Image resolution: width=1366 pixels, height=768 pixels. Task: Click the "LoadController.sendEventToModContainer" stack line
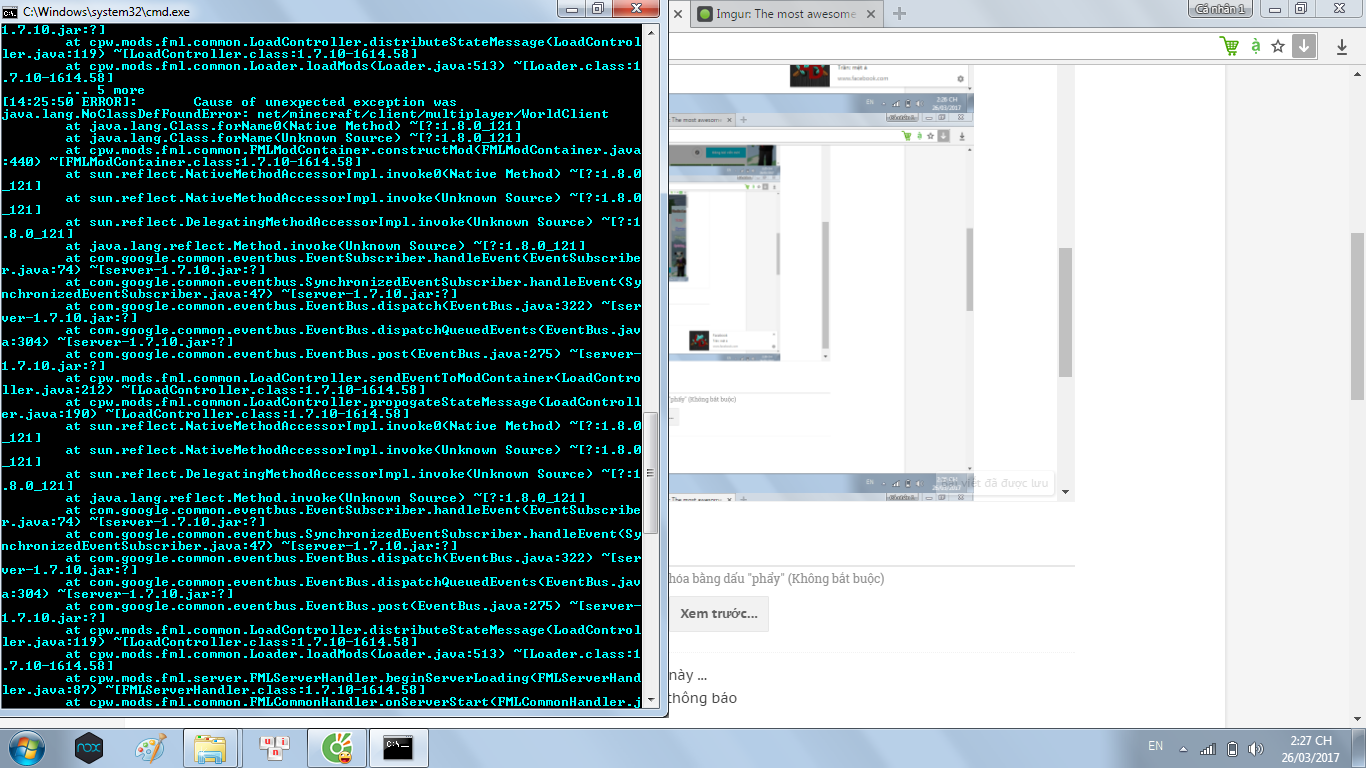click(x=322, y=384)
